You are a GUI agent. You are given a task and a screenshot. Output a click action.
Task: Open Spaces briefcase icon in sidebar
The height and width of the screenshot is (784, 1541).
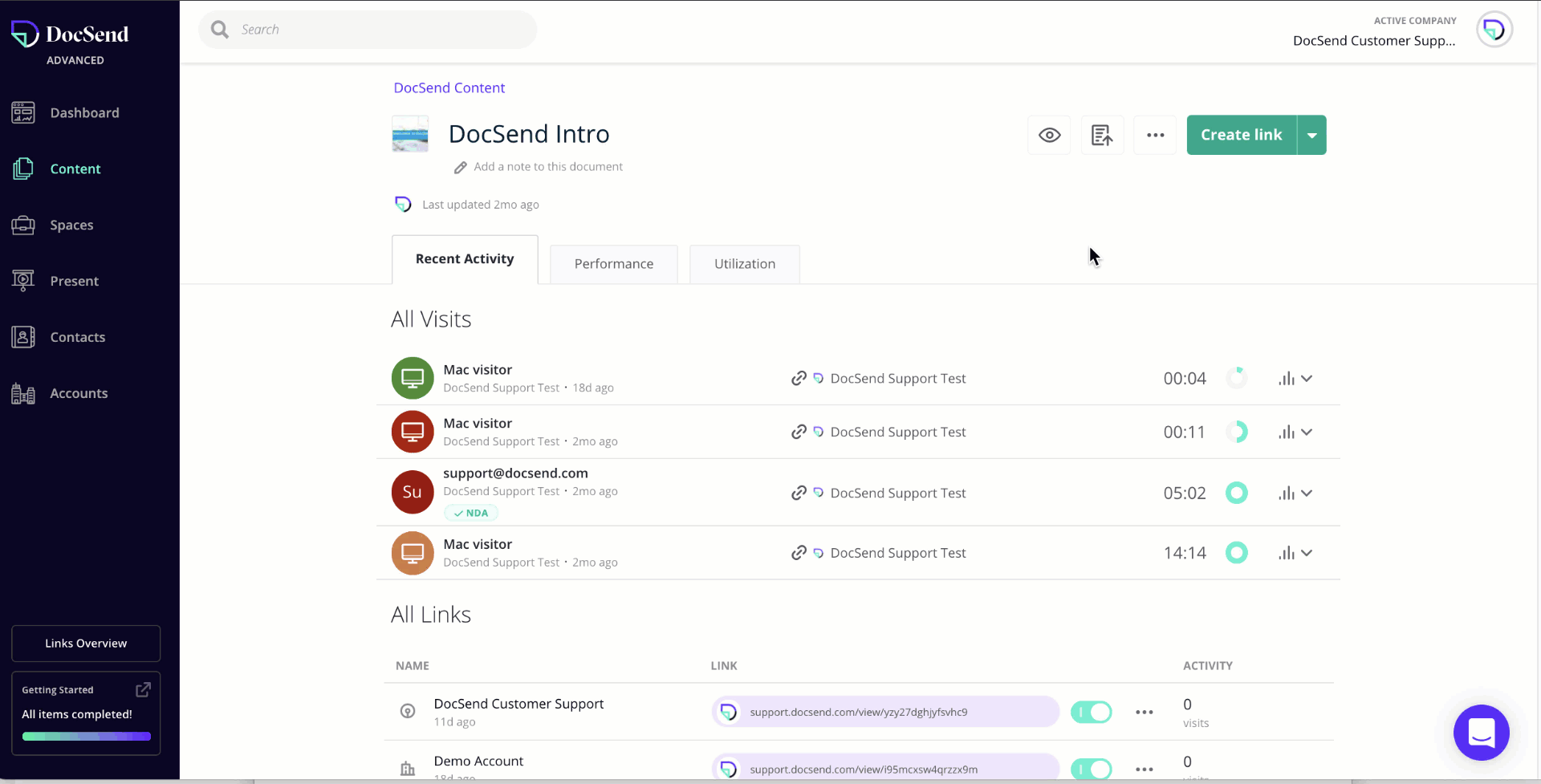pos(23,225)
